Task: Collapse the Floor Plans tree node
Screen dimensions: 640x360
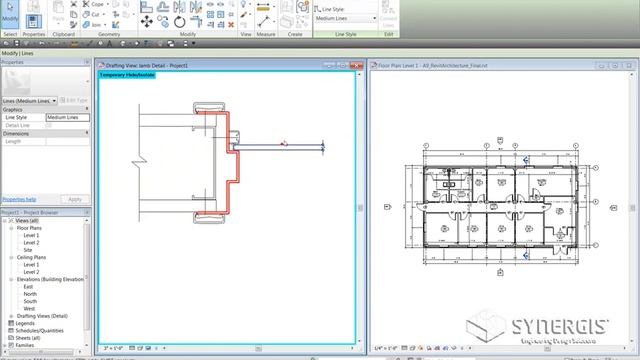Action: coord(11,228)
